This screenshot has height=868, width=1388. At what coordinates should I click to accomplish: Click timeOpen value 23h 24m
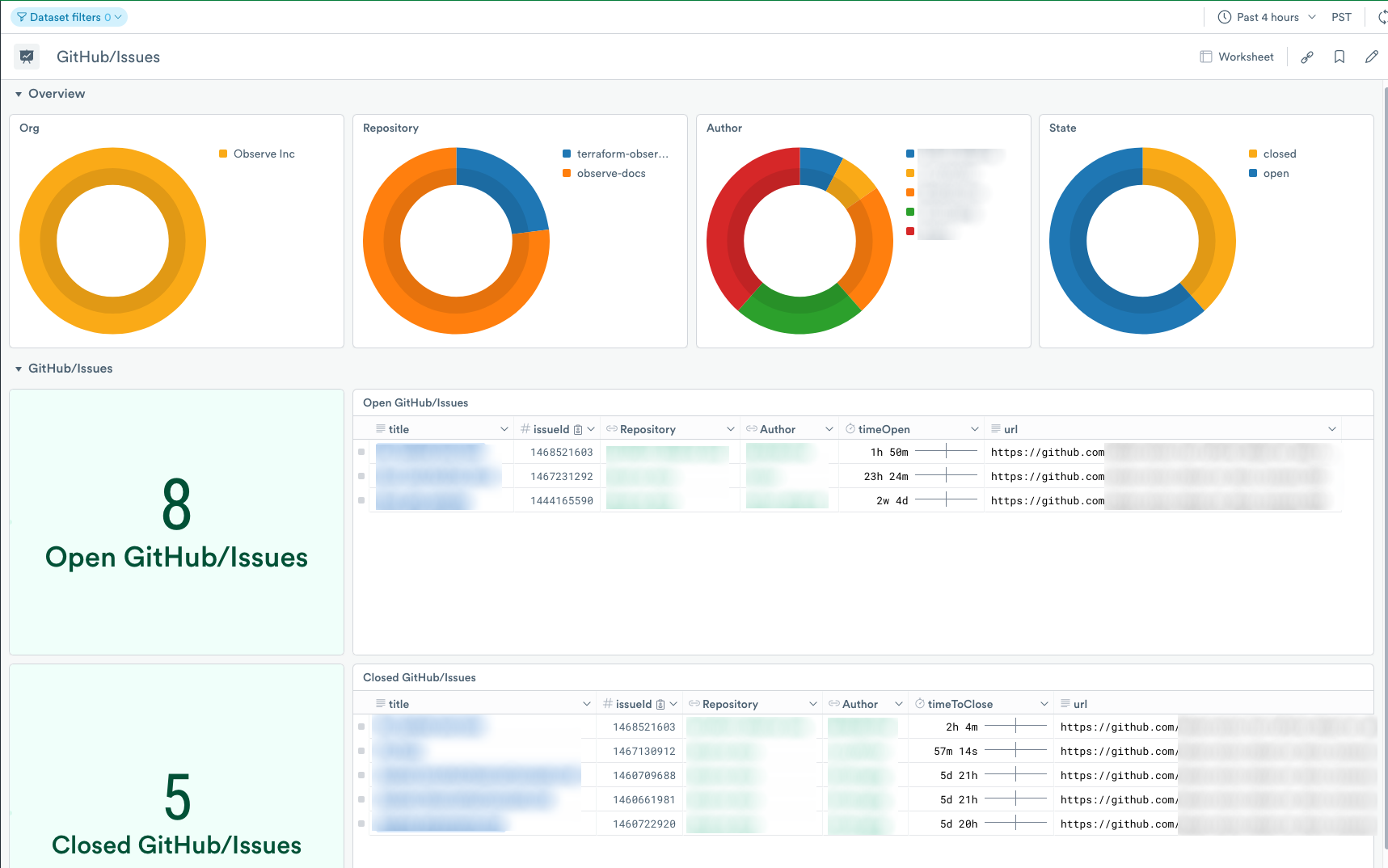pos(886,477)
